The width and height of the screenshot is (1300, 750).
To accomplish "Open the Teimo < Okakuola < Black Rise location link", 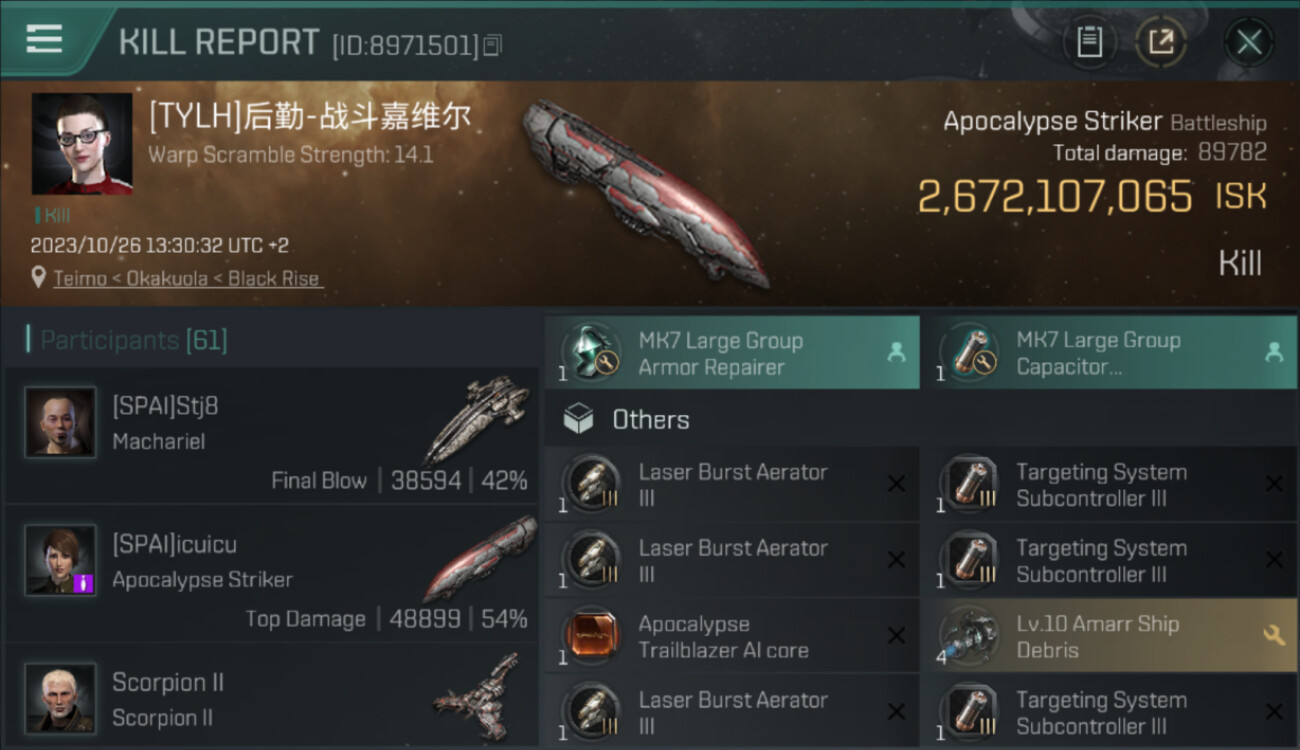I will click(x=188, y=278).
